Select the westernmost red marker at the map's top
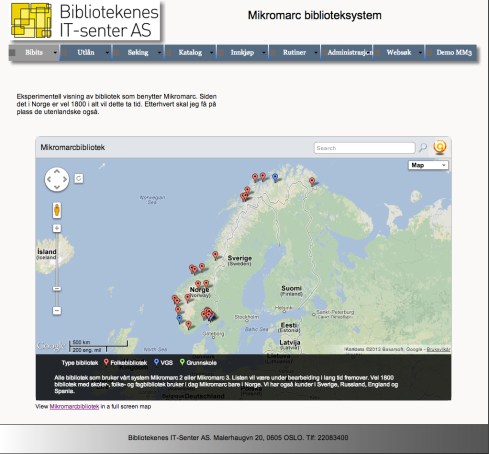489x454 pixels. point(255,178)
